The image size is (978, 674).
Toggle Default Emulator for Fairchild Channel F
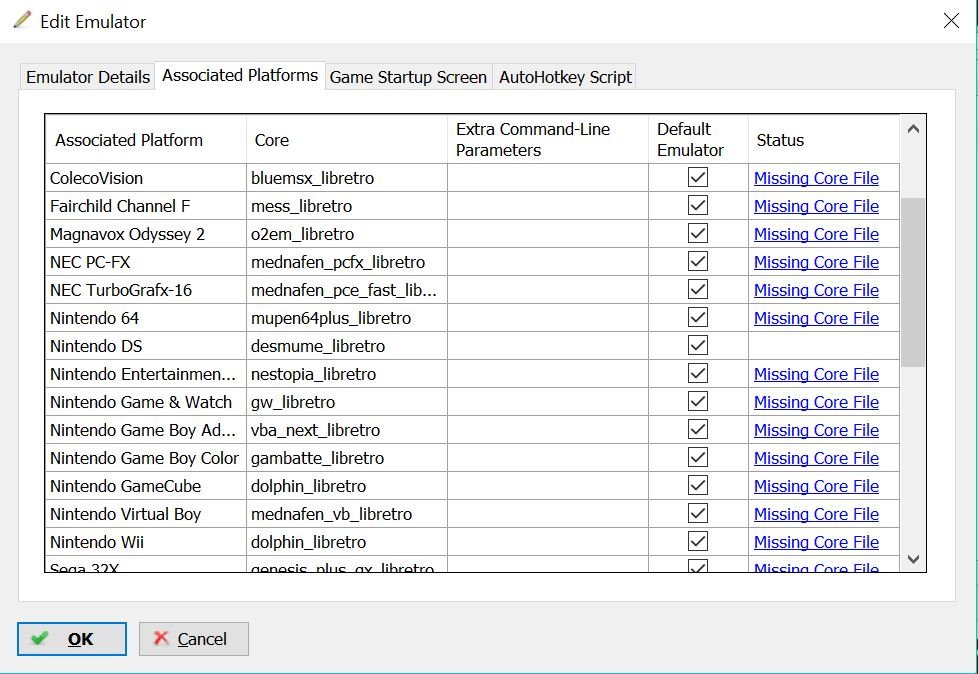[x=698, y=205]
